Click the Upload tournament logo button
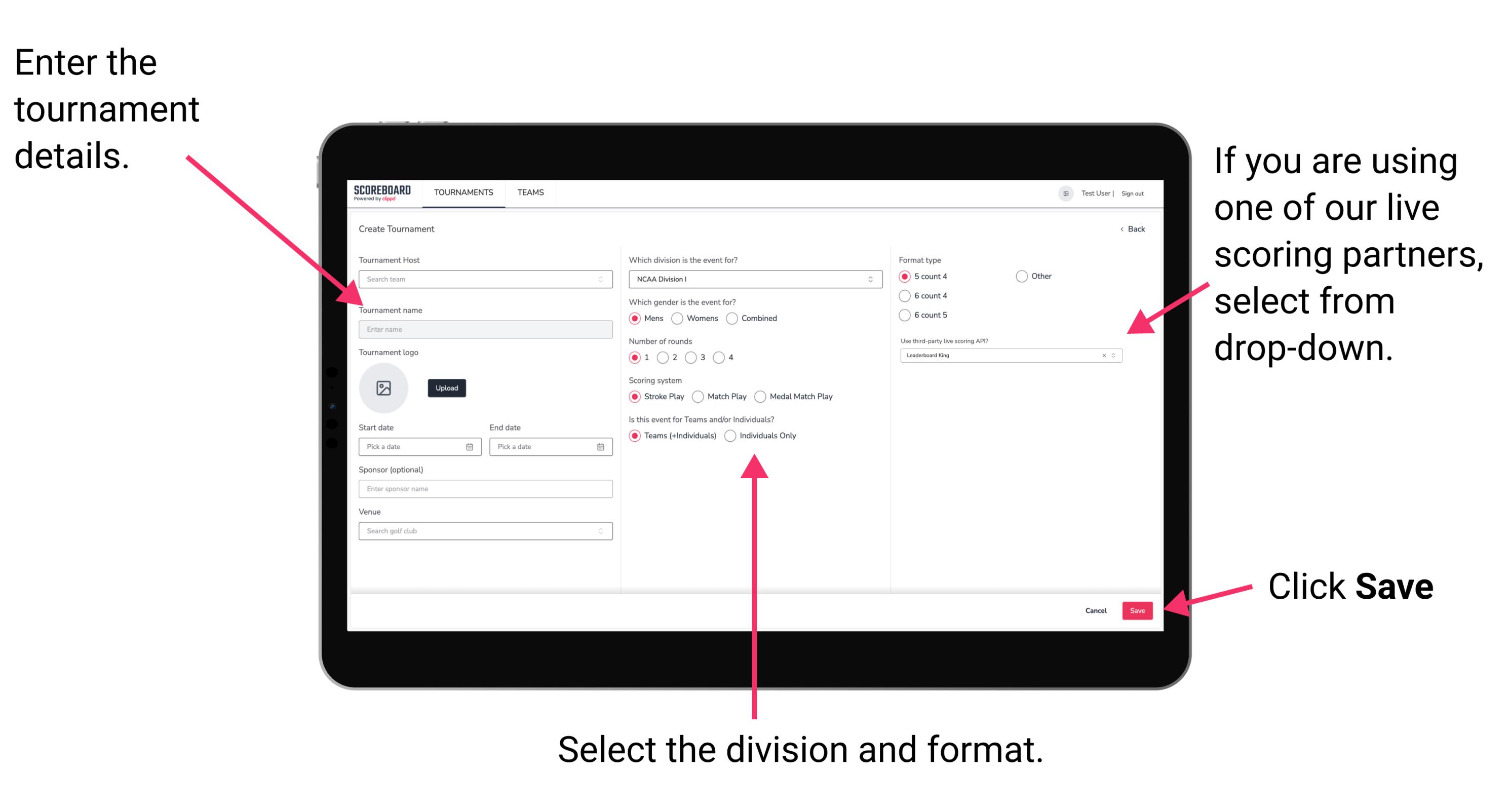Screen dimensions: 1509x812 tap(447, 388)
